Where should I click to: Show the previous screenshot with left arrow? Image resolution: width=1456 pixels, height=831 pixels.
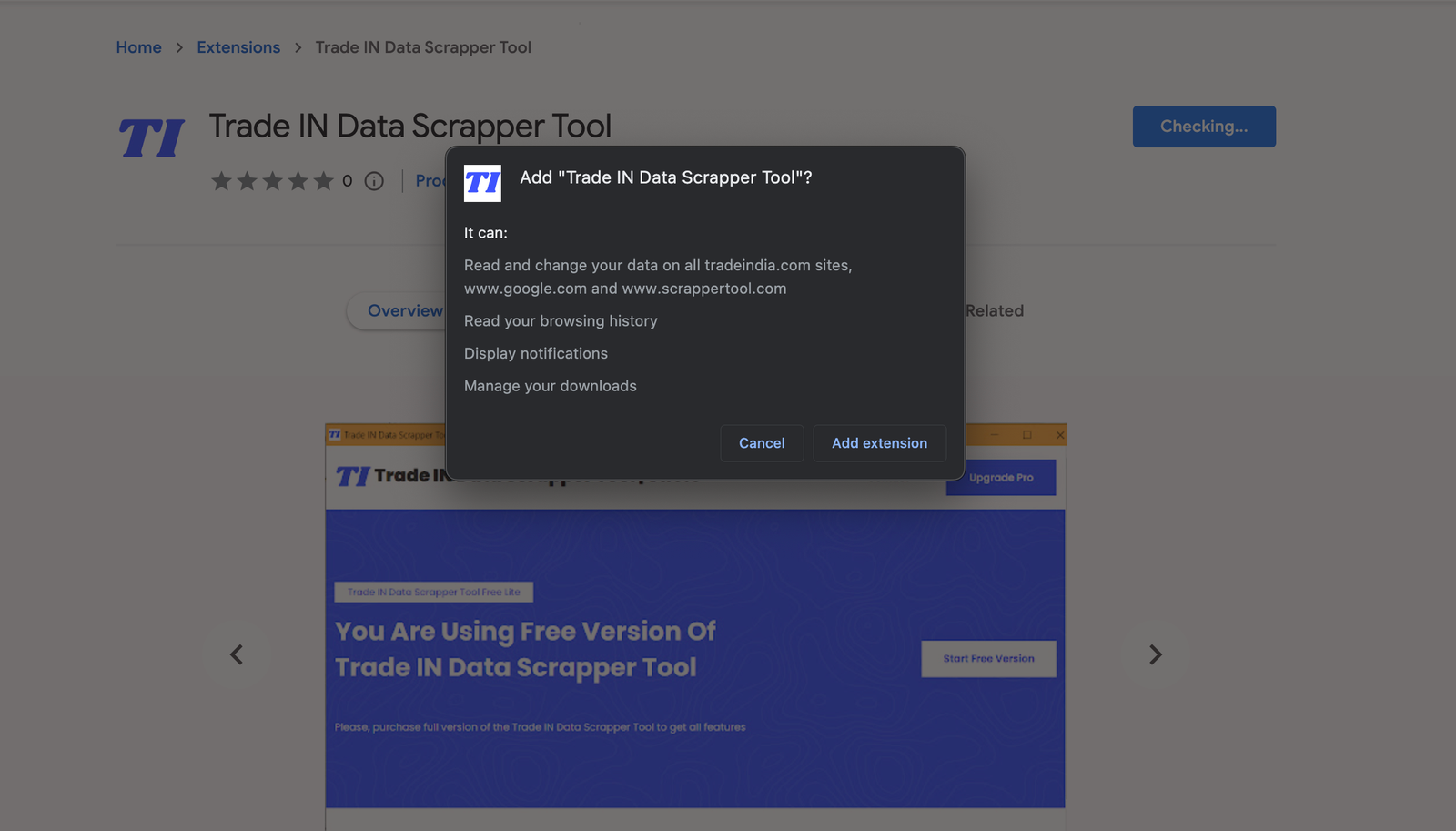tap(237, 654)
